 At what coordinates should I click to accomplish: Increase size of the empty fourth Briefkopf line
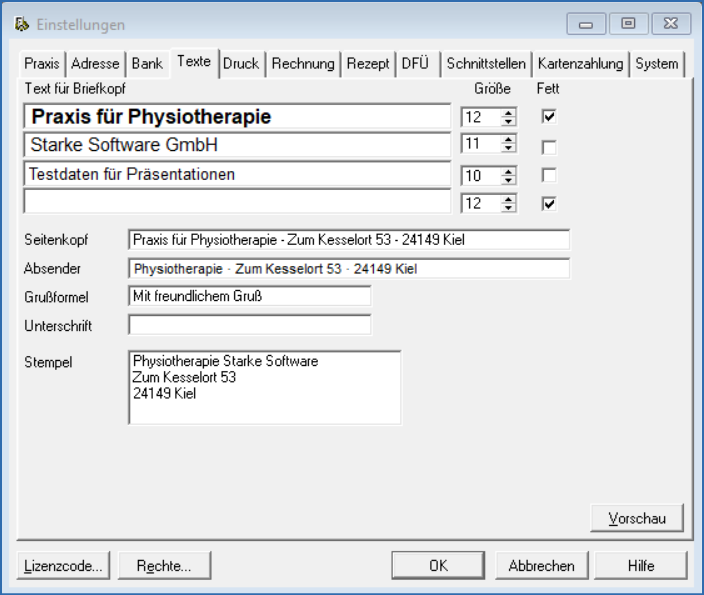click(508, 199)
